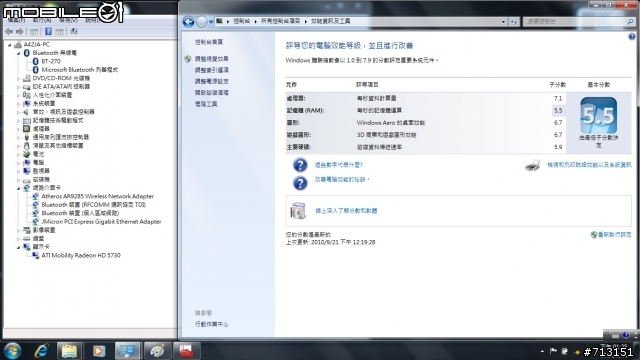The width and height of the screenshot is (640, 360).
Task: Click Forward button in Control Panel window
Action: pyautogui.click(x=202, y=22)
